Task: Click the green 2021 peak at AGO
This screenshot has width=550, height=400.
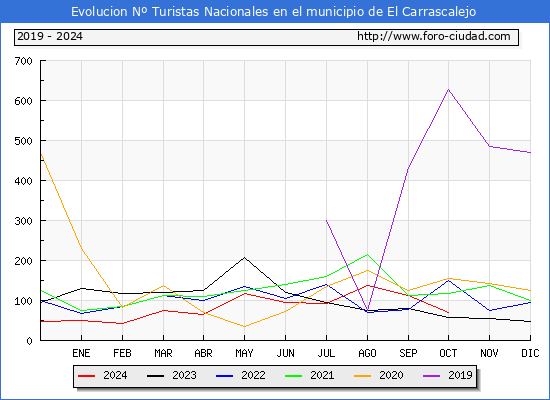Action: [367, 254]
